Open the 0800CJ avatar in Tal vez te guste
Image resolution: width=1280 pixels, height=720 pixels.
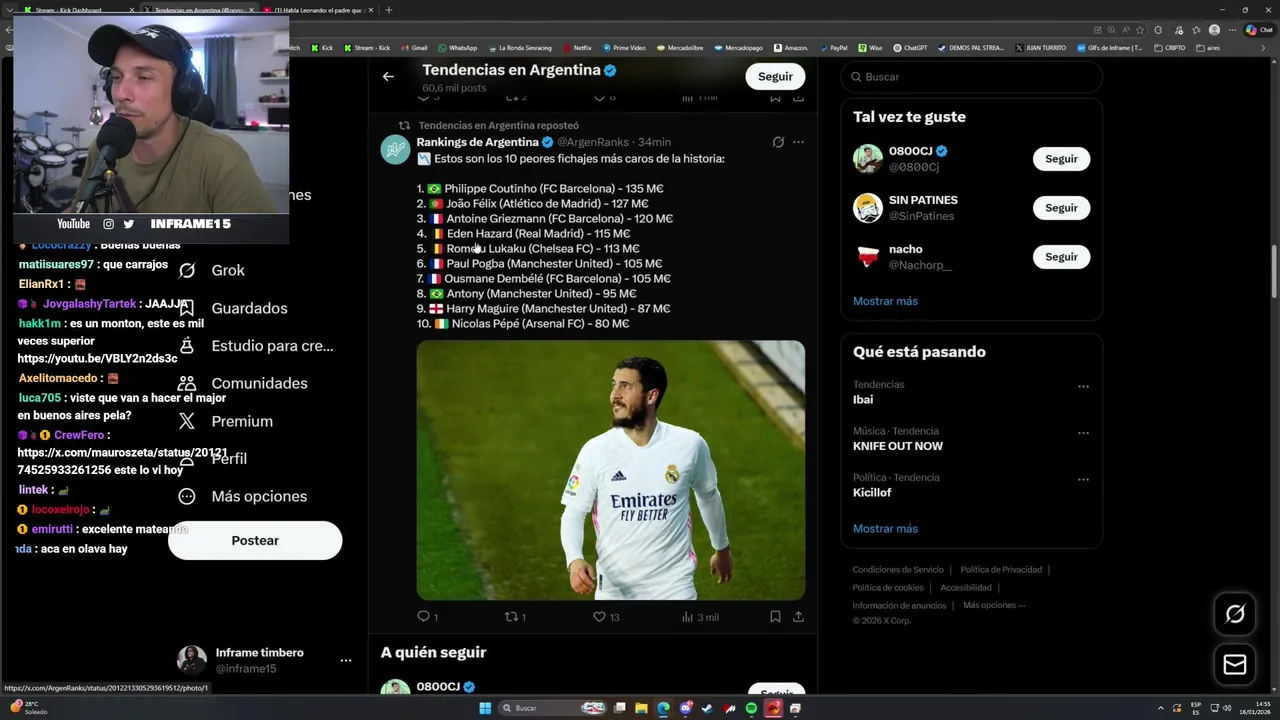868,159
